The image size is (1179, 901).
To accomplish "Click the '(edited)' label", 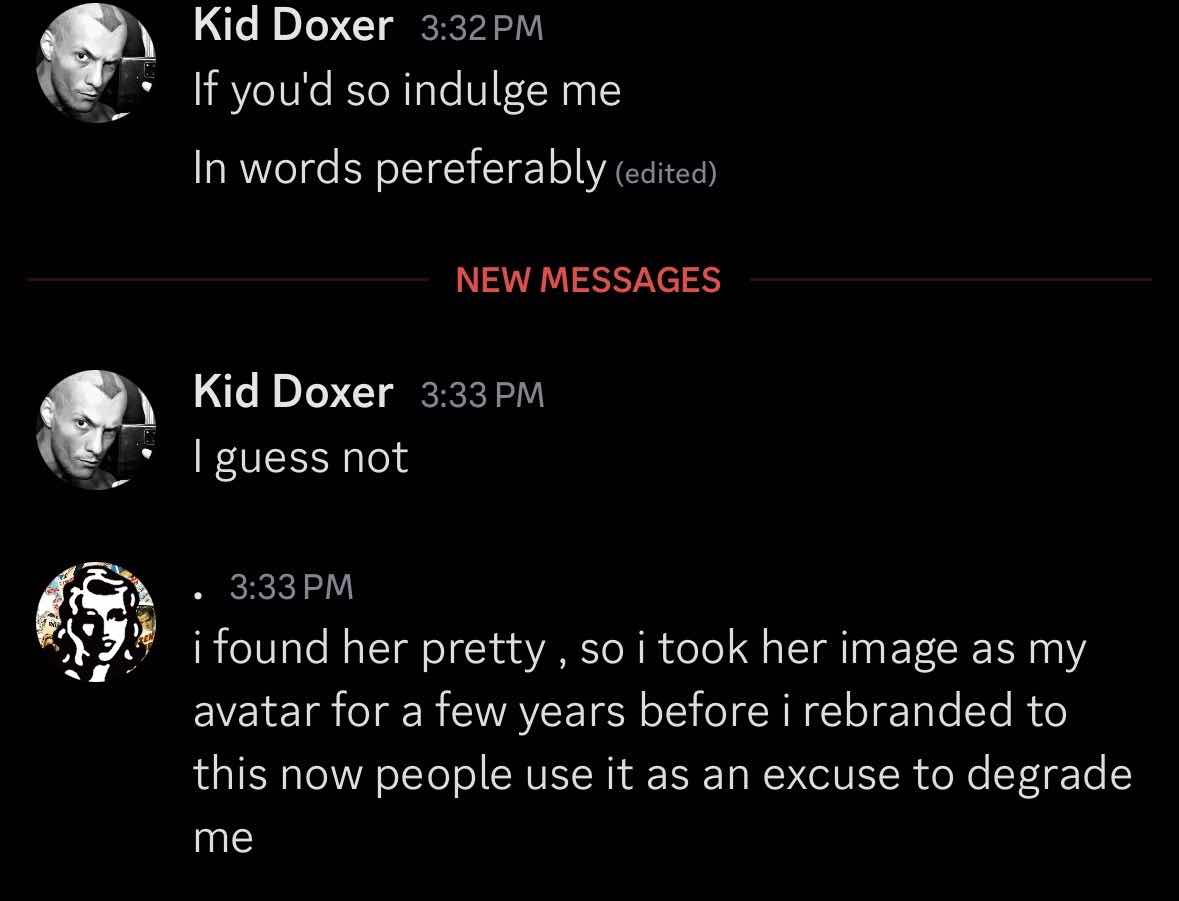I will [x=666, y=174].
